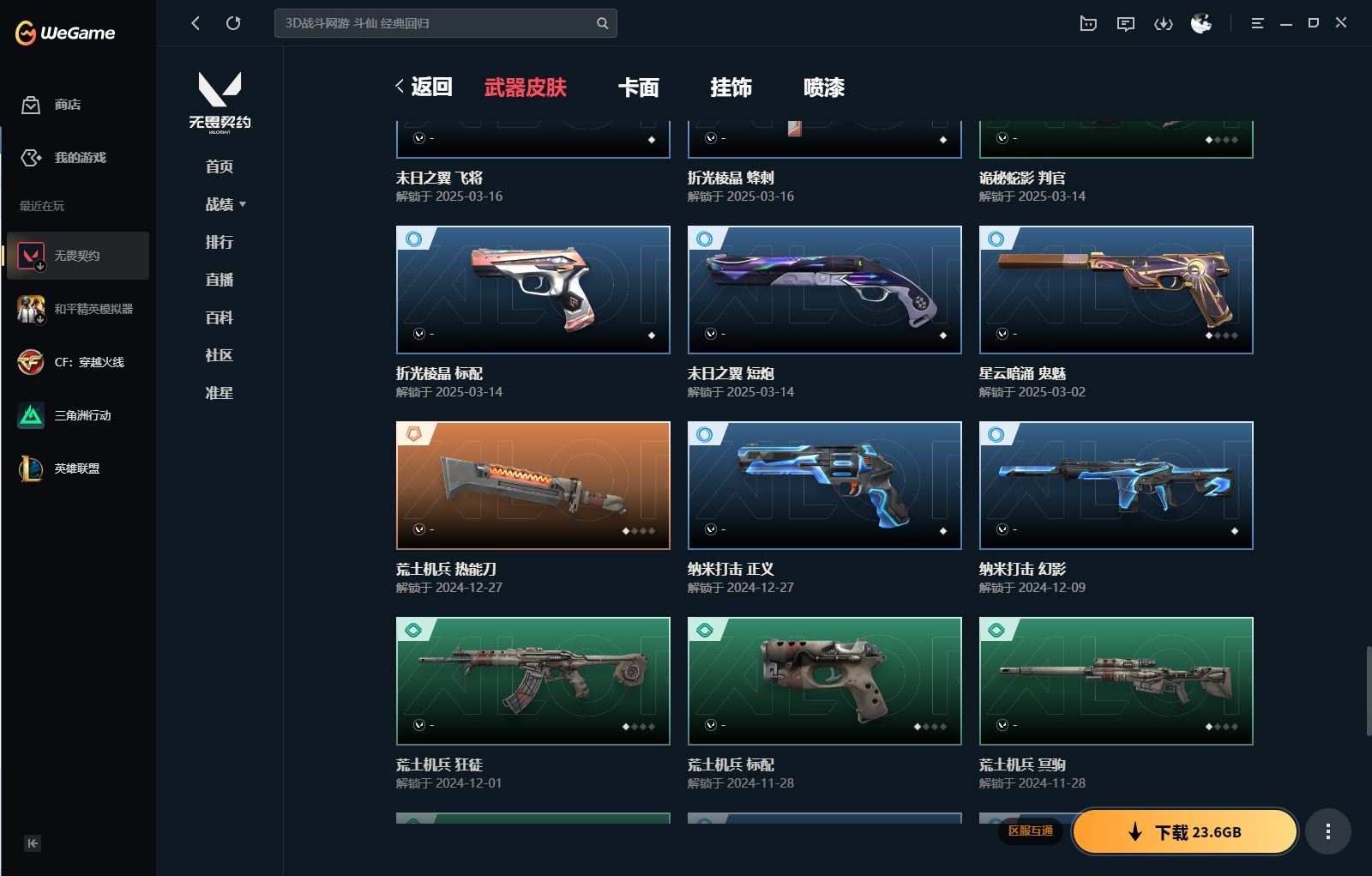Open the download manager icon in title bar

pyautogui.click(x=1163, y=24)
